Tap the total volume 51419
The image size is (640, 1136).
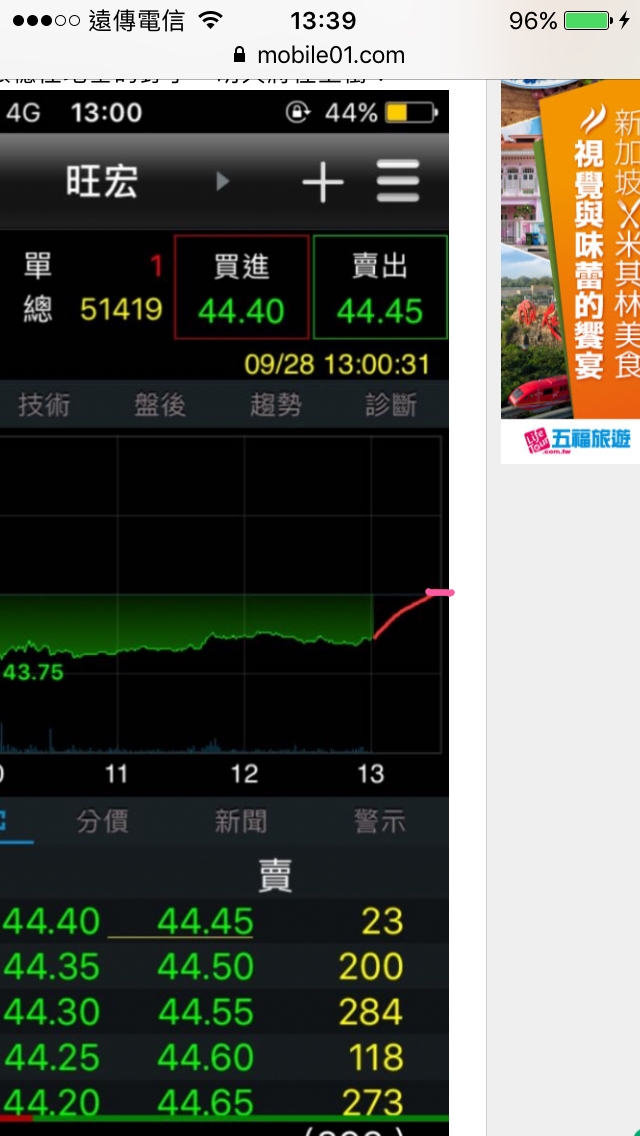tap(121, 309)
